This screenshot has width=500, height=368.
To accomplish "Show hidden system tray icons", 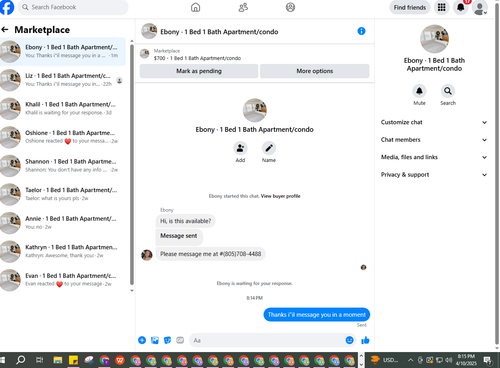I will point(411,360).
